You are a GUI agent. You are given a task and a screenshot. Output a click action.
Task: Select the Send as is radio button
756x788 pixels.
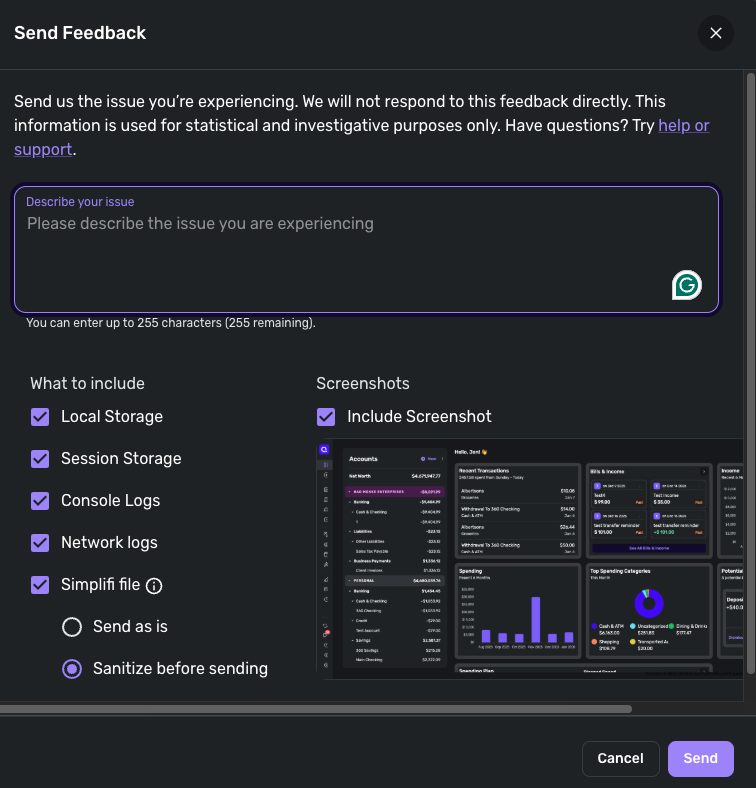pos(72,627)
